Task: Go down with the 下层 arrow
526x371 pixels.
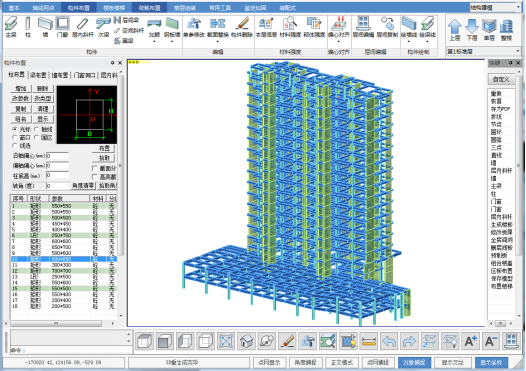Action: tap(472, 30)
